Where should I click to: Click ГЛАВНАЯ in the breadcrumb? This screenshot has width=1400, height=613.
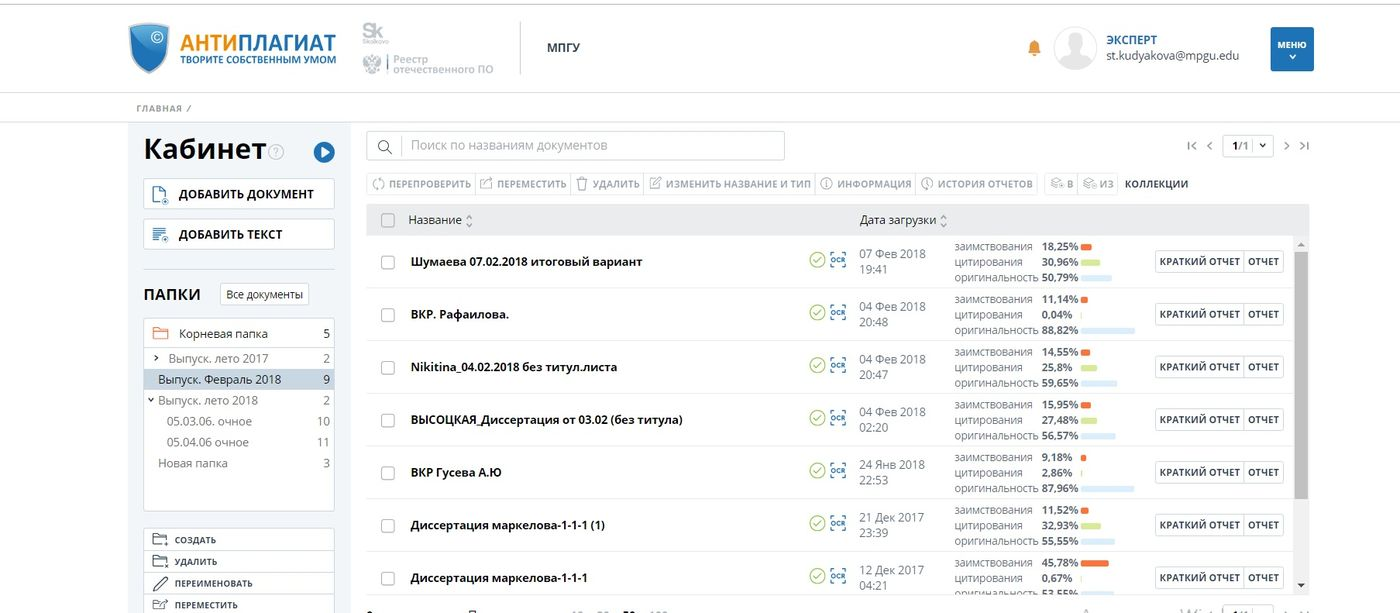click(159, 108)
